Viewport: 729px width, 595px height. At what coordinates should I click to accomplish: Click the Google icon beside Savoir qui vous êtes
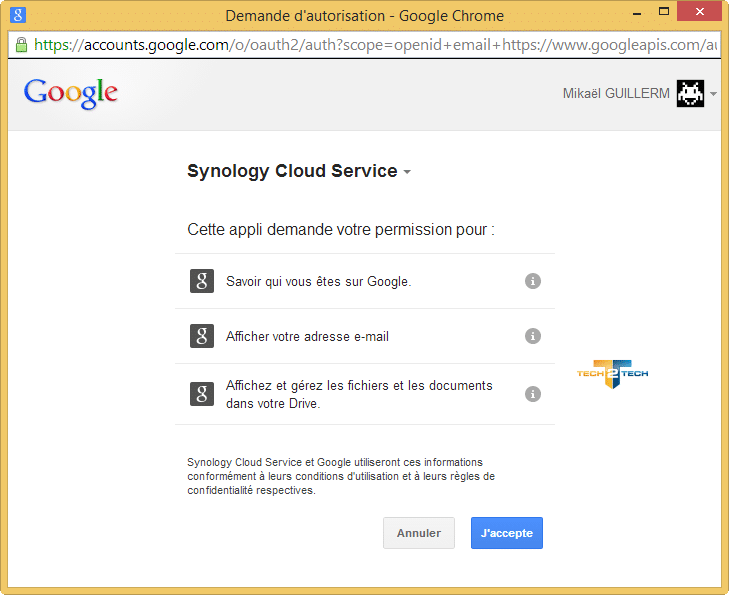click(202, 281)
